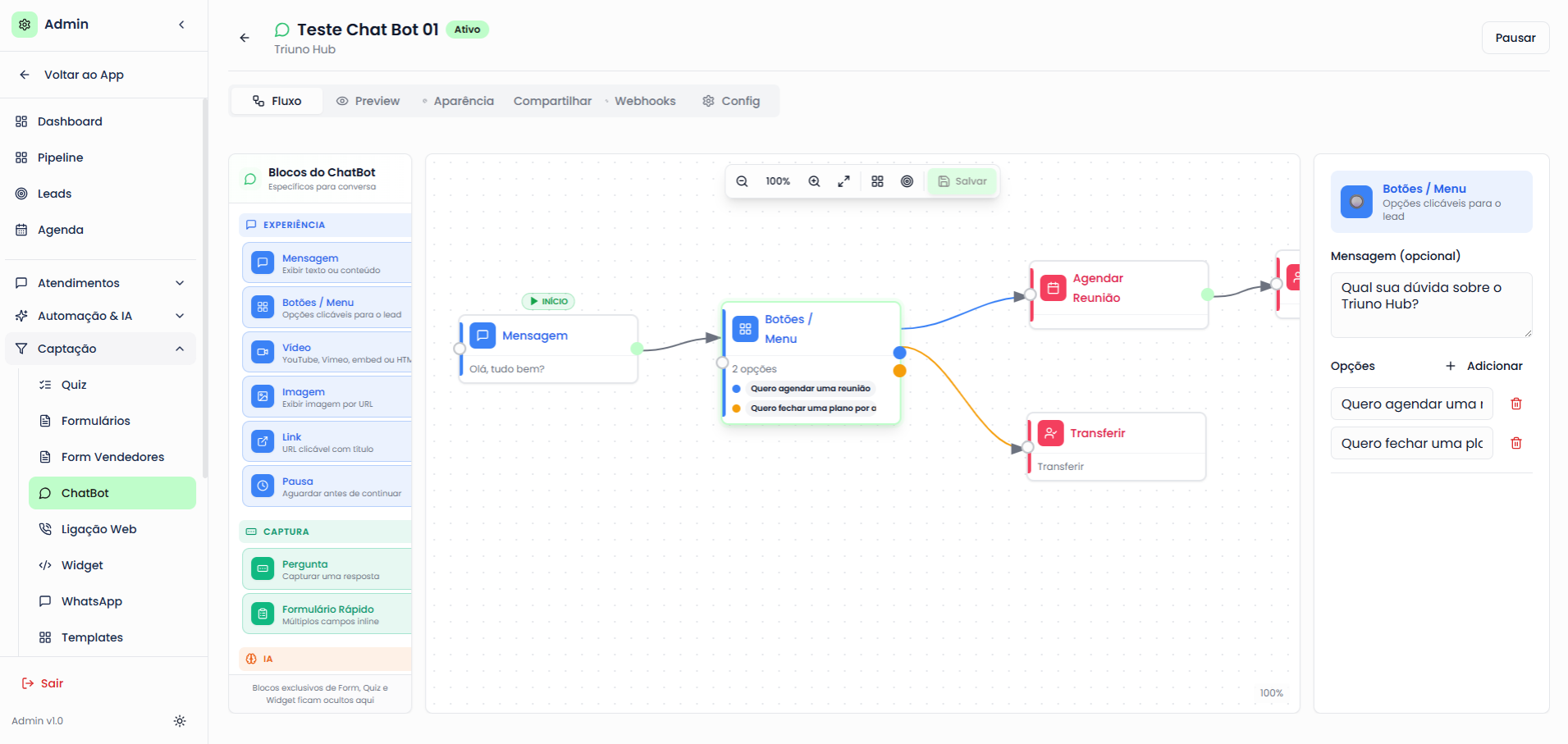Open Ligação Web in sidebar
This screenshot has height=744, width=1568.
(x=112, y=529)
